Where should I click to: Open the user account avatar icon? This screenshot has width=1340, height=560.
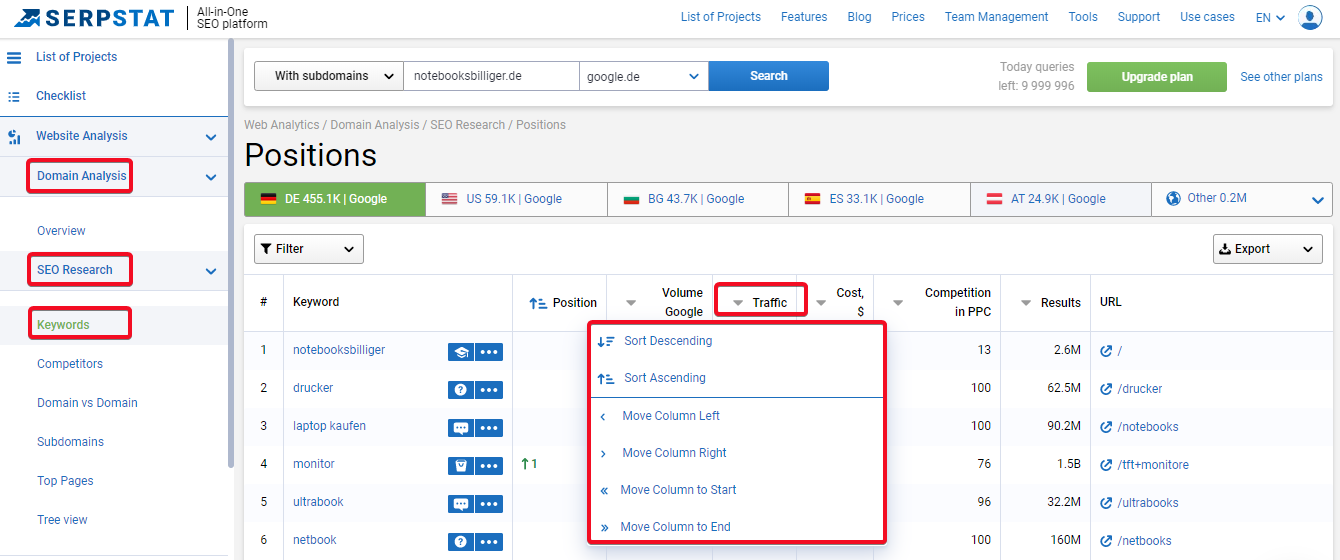[x=1310, y=17]
